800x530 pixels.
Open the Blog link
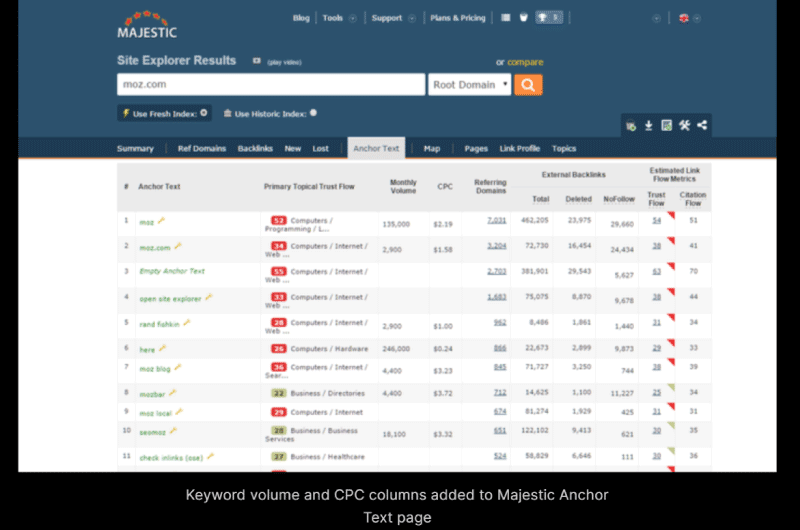(x=301, y=18)
